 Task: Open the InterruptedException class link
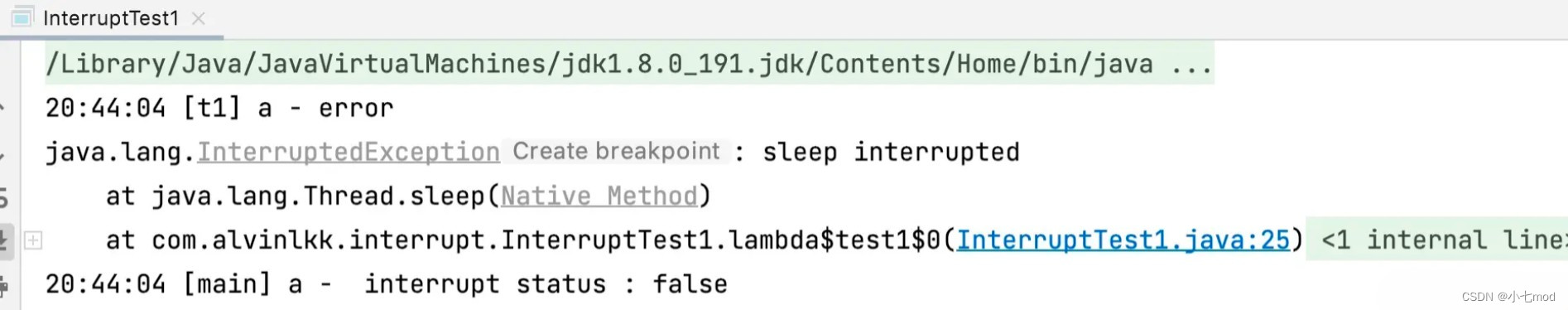click(x=349, y=152)
